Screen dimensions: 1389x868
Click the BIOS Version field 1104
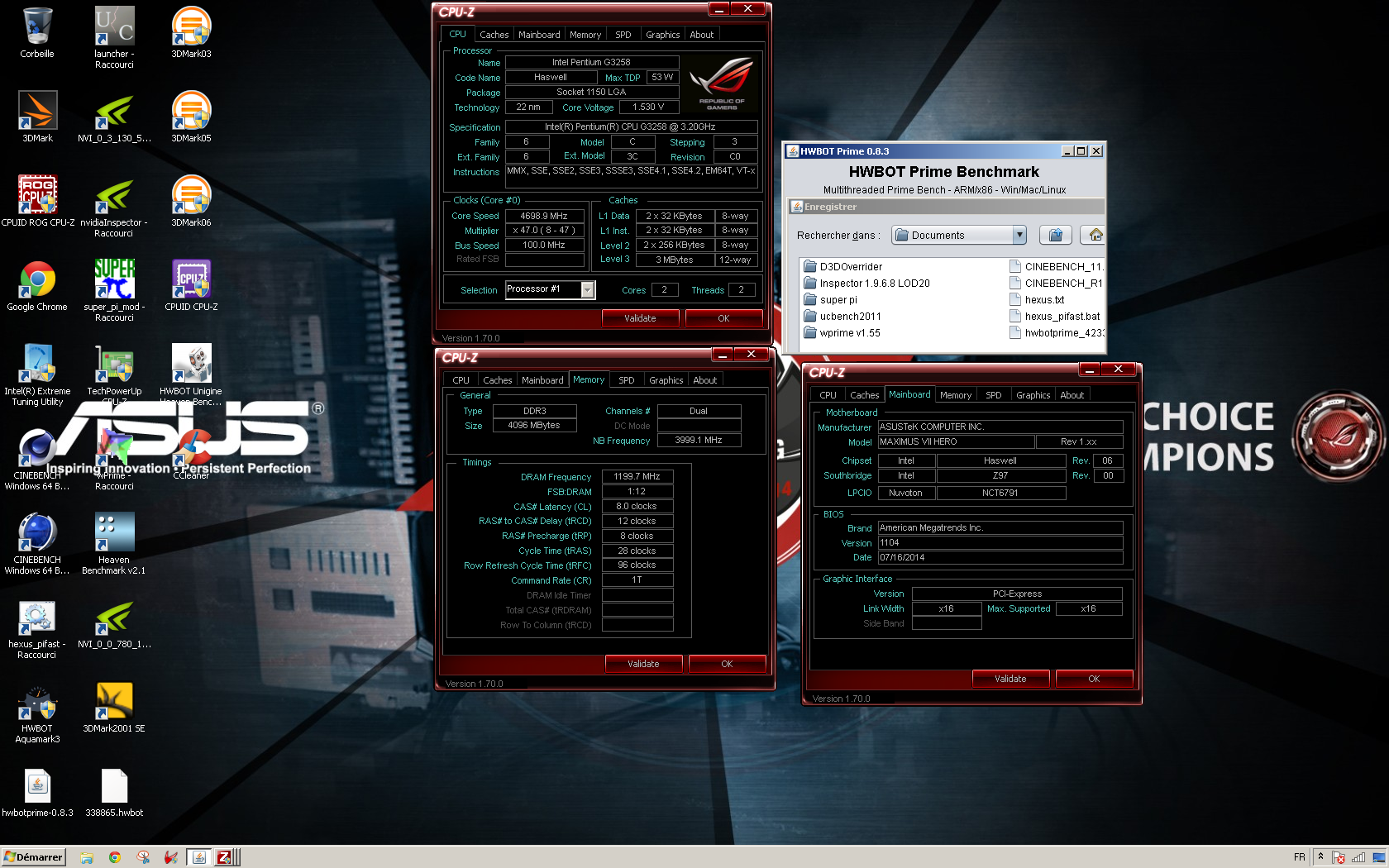[x=1000, y=542]
